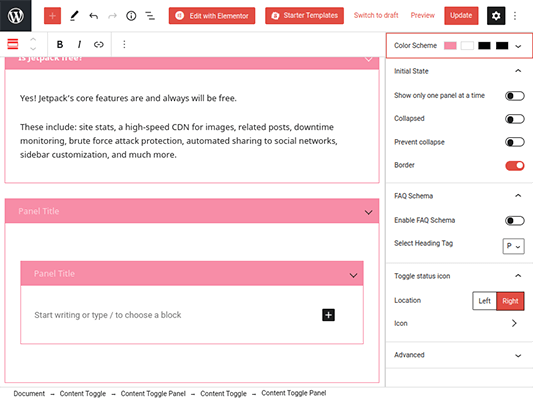Enable the Prevent collapse switch

[515, 142]
